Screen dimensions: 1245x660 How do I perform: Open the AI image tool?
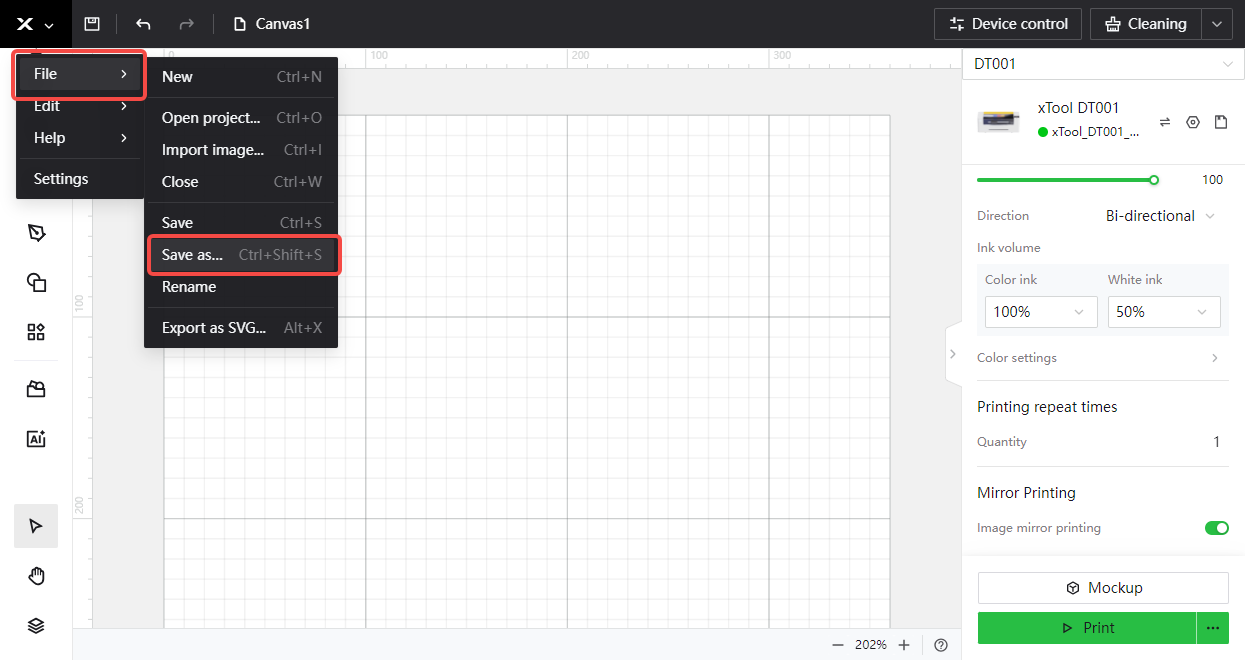coord(36,438)
